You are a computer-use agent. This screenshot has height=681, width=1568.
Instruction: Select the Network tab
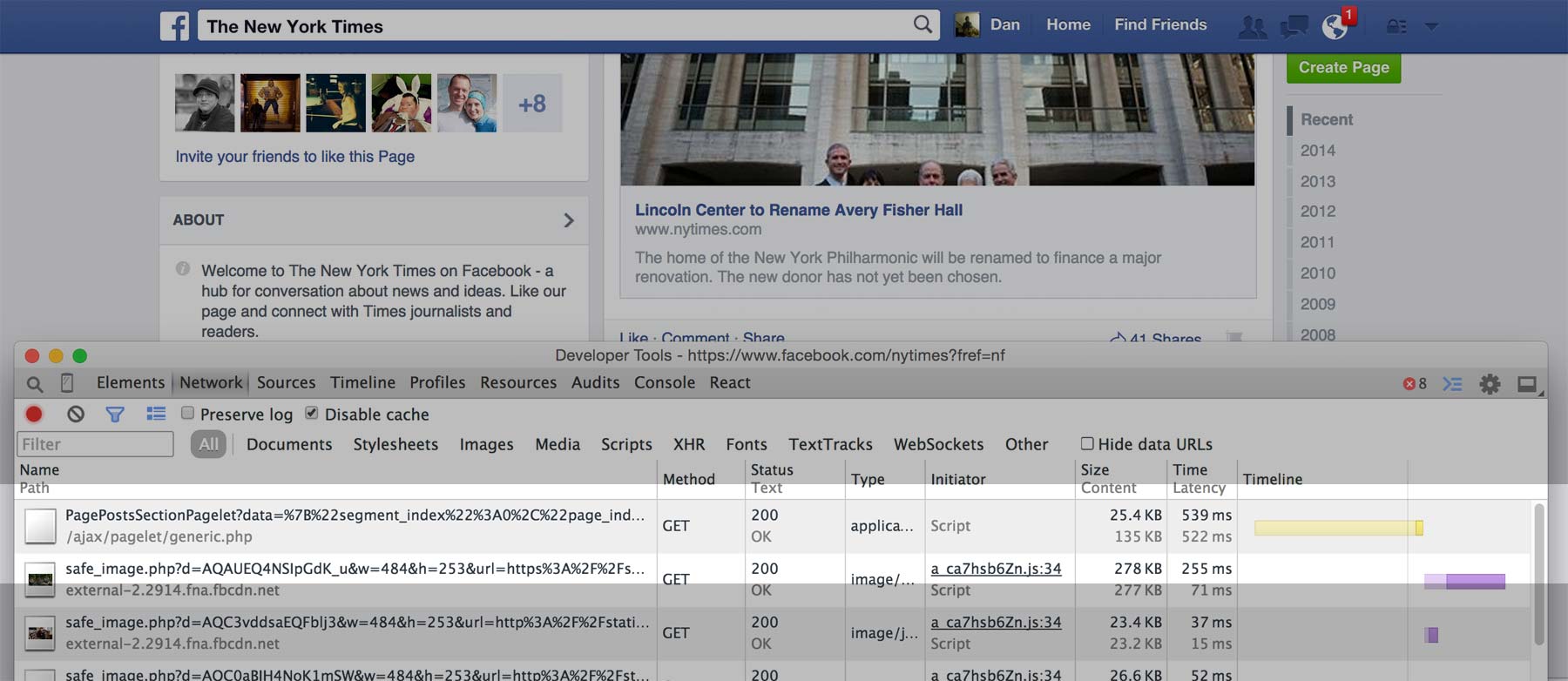coord(211,382)
